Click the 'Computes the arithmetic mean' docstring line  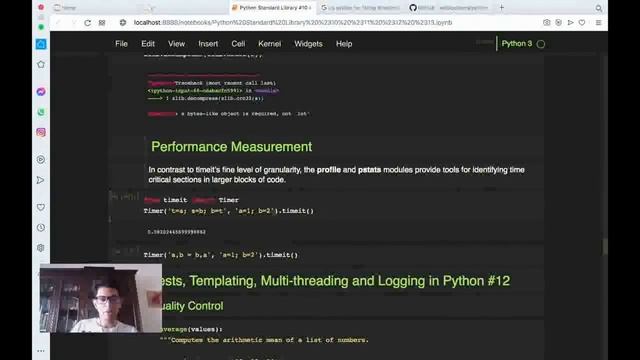(265, 340)
